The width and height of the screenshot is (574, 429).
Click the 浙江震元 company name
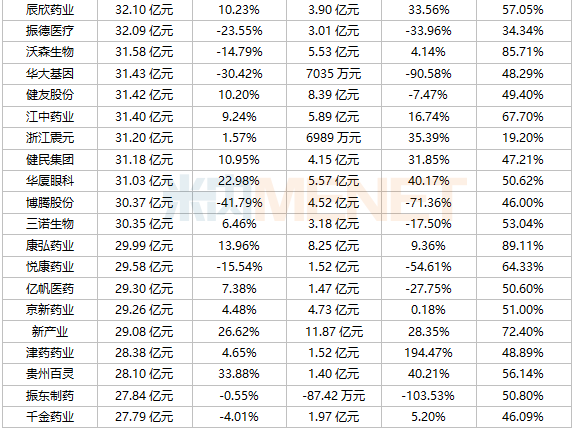(x=50, y=138)
